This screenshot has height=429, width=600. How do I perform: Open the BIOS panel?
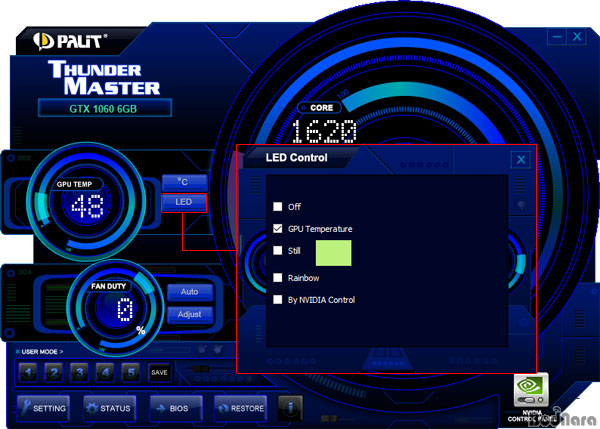coord(176,408)
